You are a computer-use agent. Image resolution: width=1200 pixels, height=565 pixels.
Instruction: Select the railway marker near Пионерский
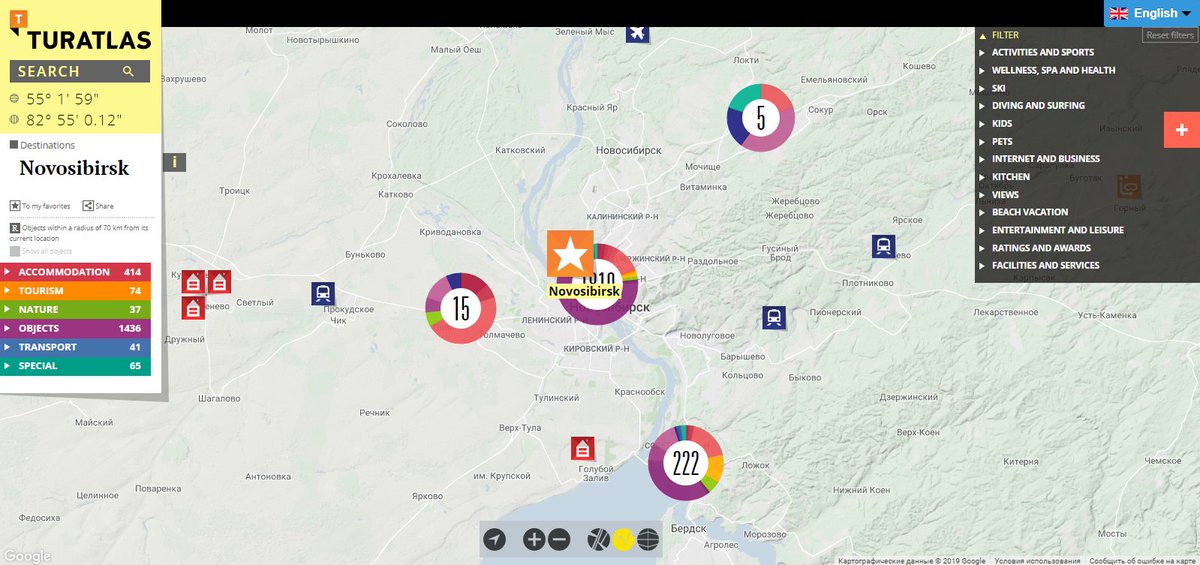773,318
